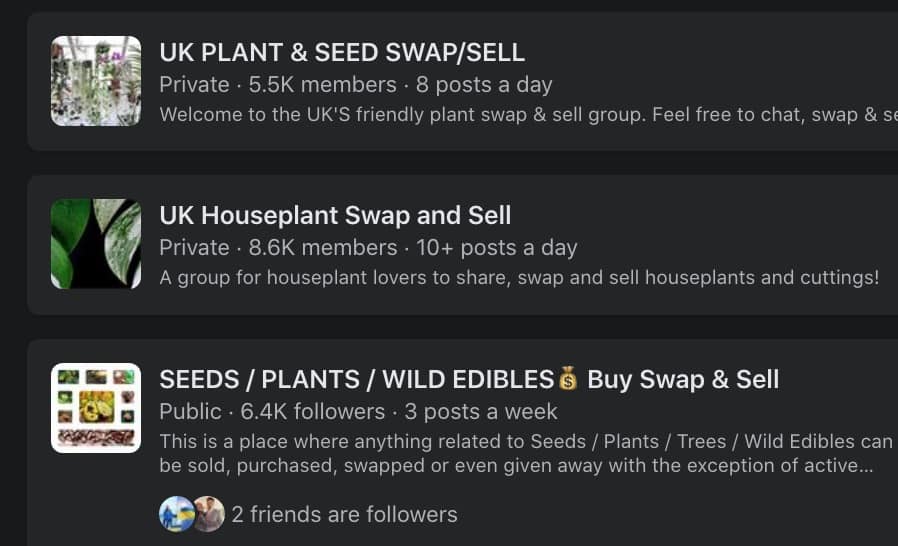Click 'This is a place where anything related' description
This screenshot has width=898, height=546.
pos(526,441)
